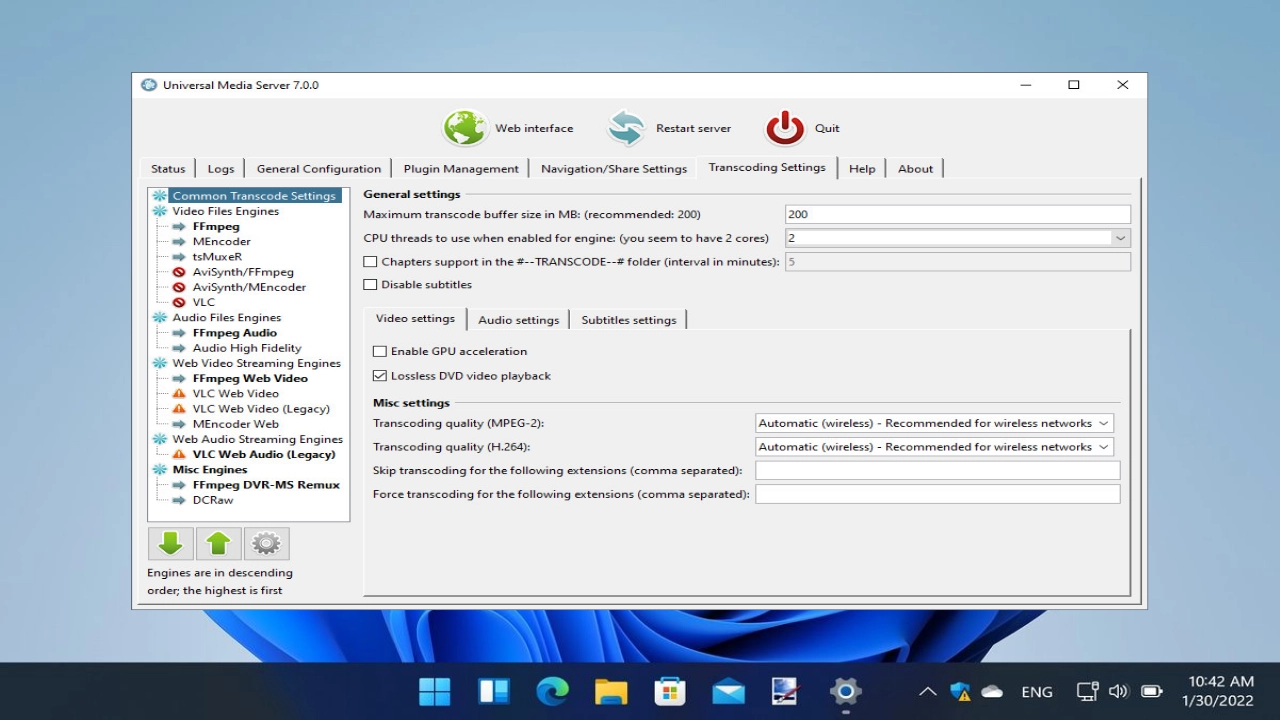
Task: Click the disabled icon next to AviSynth/FFmpeg
Action: 179,272
